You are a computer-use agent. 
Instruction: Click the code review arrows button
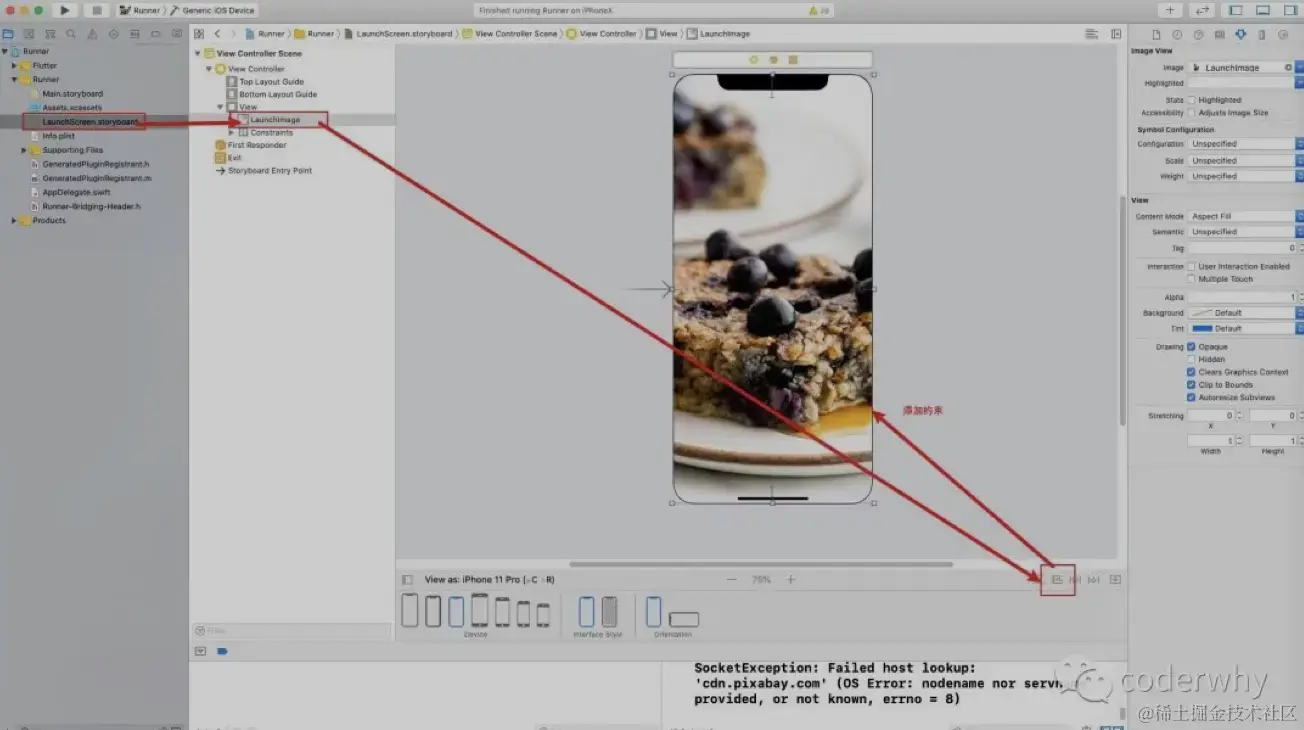(x=1202, y=10)
